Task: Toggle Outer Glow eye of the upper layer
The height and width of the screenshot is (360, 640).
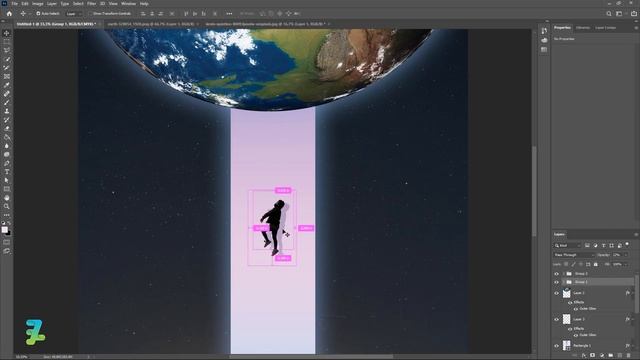Action: (x=576, y=309)
